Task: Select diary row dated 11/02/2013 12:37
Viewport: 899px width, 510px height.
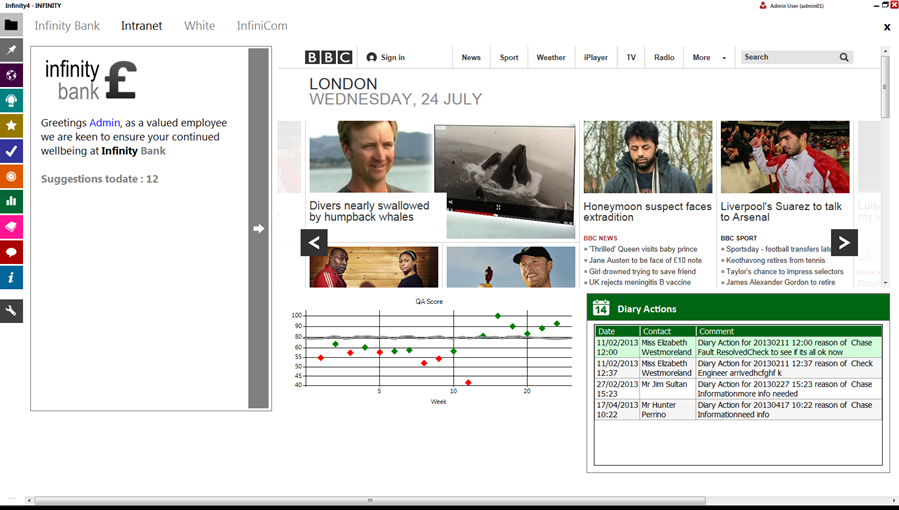Action: 738,368
